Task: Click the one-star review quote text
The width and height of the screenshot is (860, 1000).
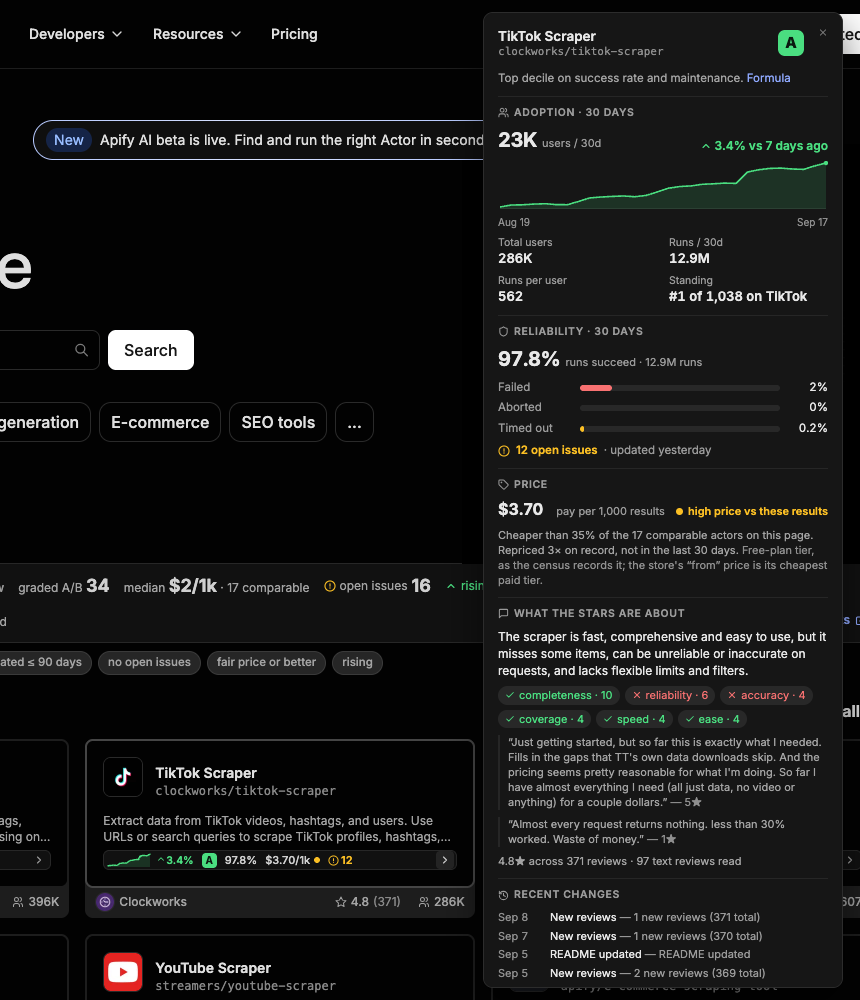Action: tap(646, 832)
